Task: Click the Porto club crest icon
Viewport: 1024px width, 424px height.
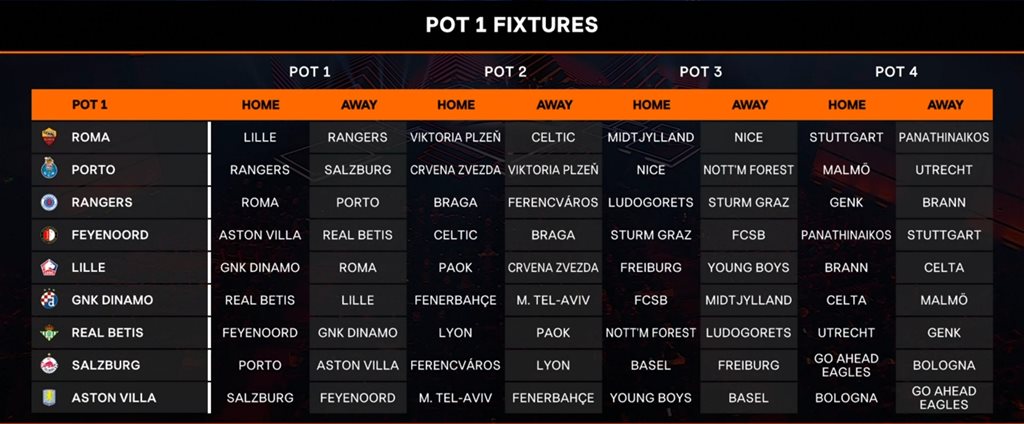Action: (49, 170)
